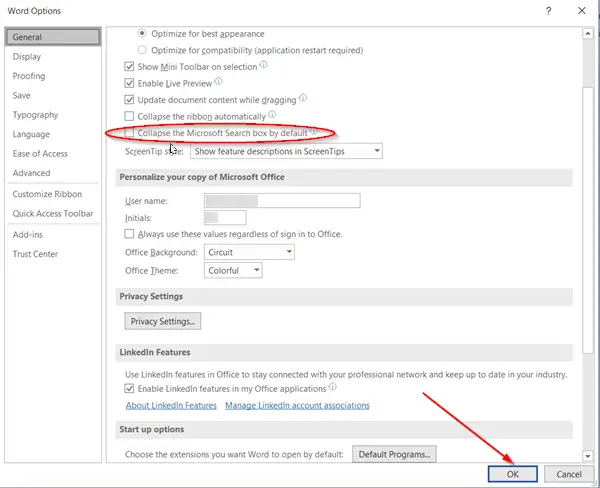Click the vertical scrollbar thumb
The image size is (600, 488).
[588, 220]
